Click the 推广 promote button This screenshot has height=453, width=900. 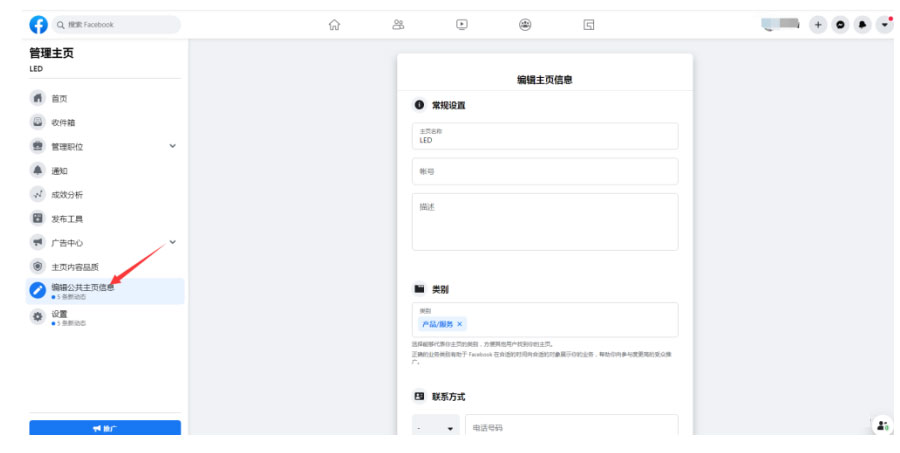point(105,428)
